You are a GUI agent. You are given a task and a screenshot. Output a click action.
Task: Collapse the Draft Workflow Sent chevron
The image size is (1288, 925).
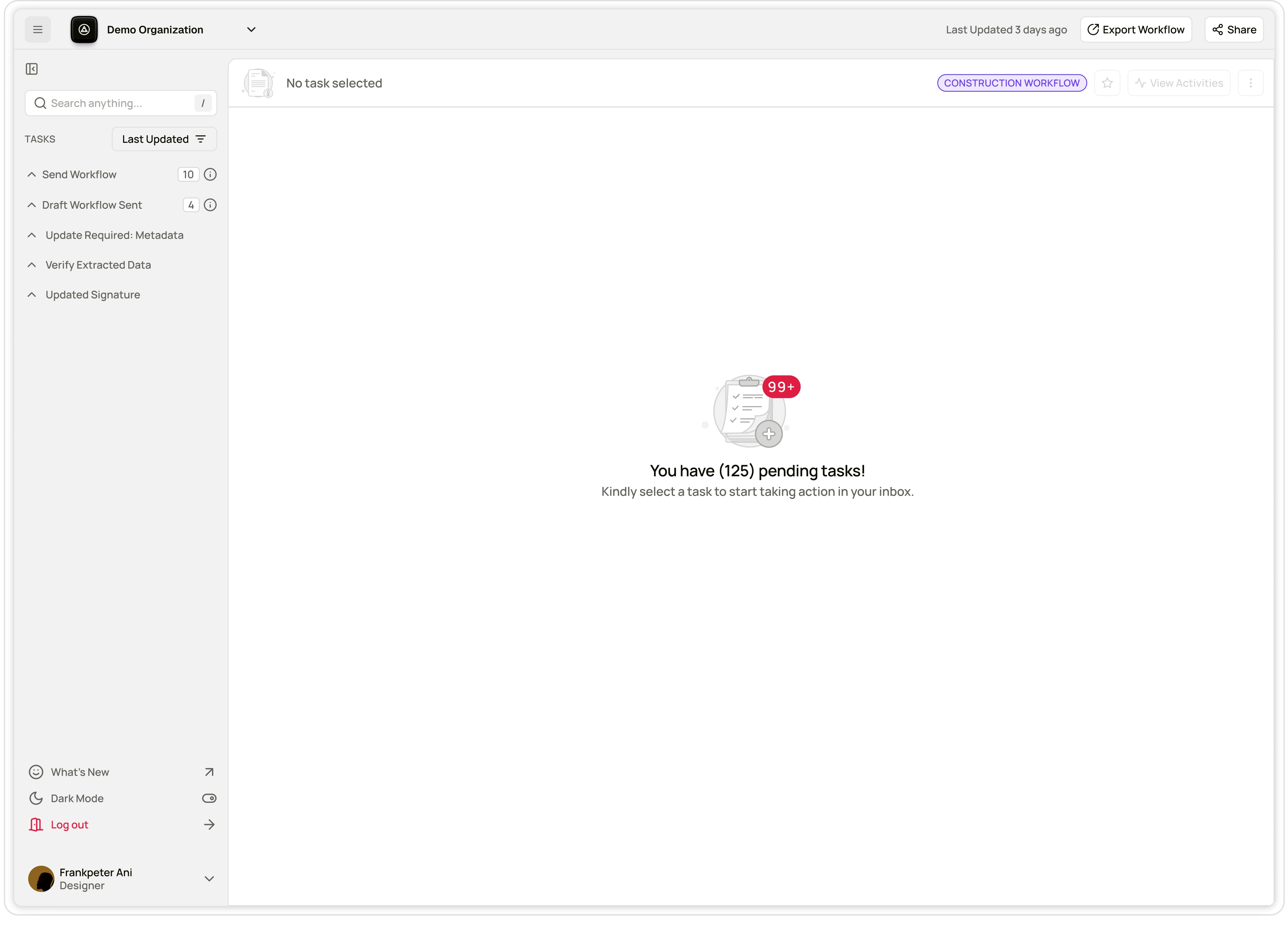32,205
